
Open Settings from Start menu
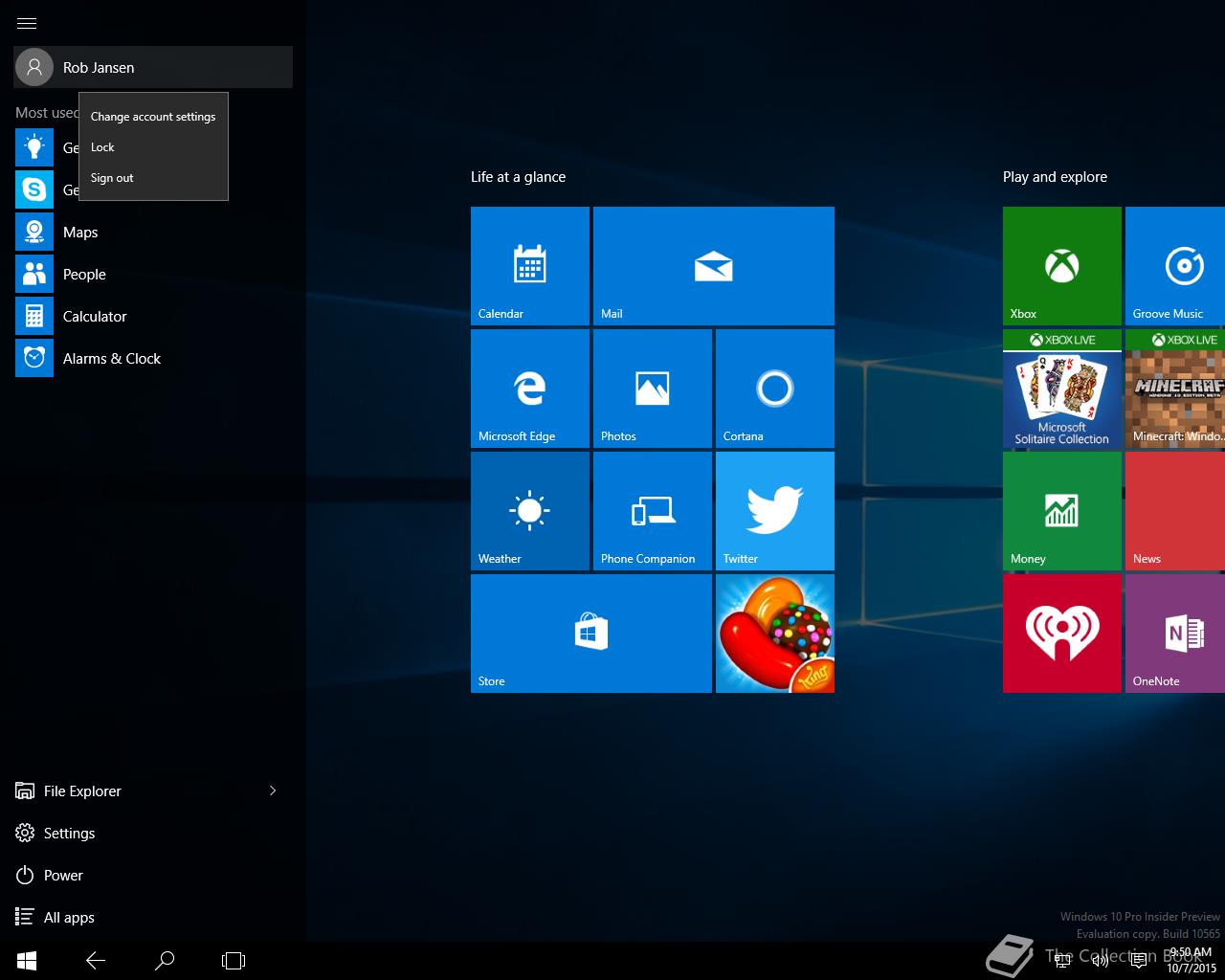[x=153, y=833]
